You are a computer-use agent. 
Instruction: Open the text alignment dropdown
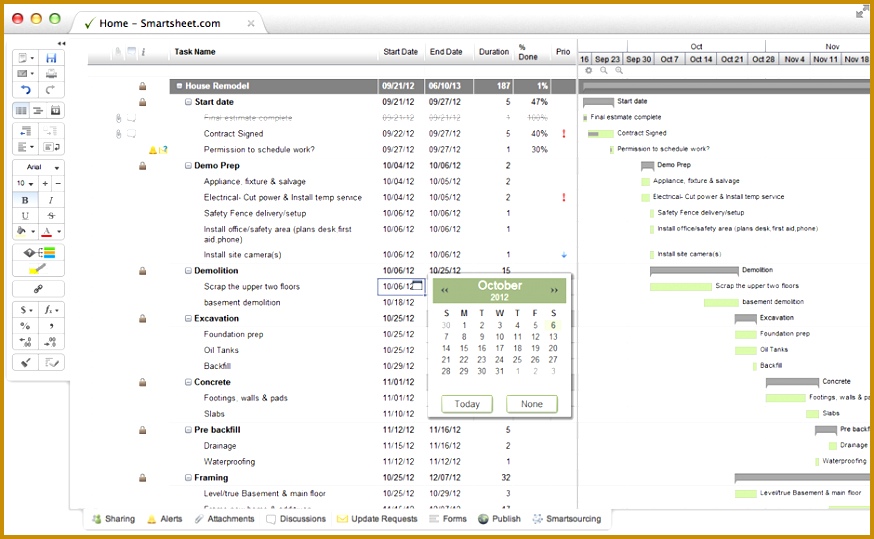[26, 147]
